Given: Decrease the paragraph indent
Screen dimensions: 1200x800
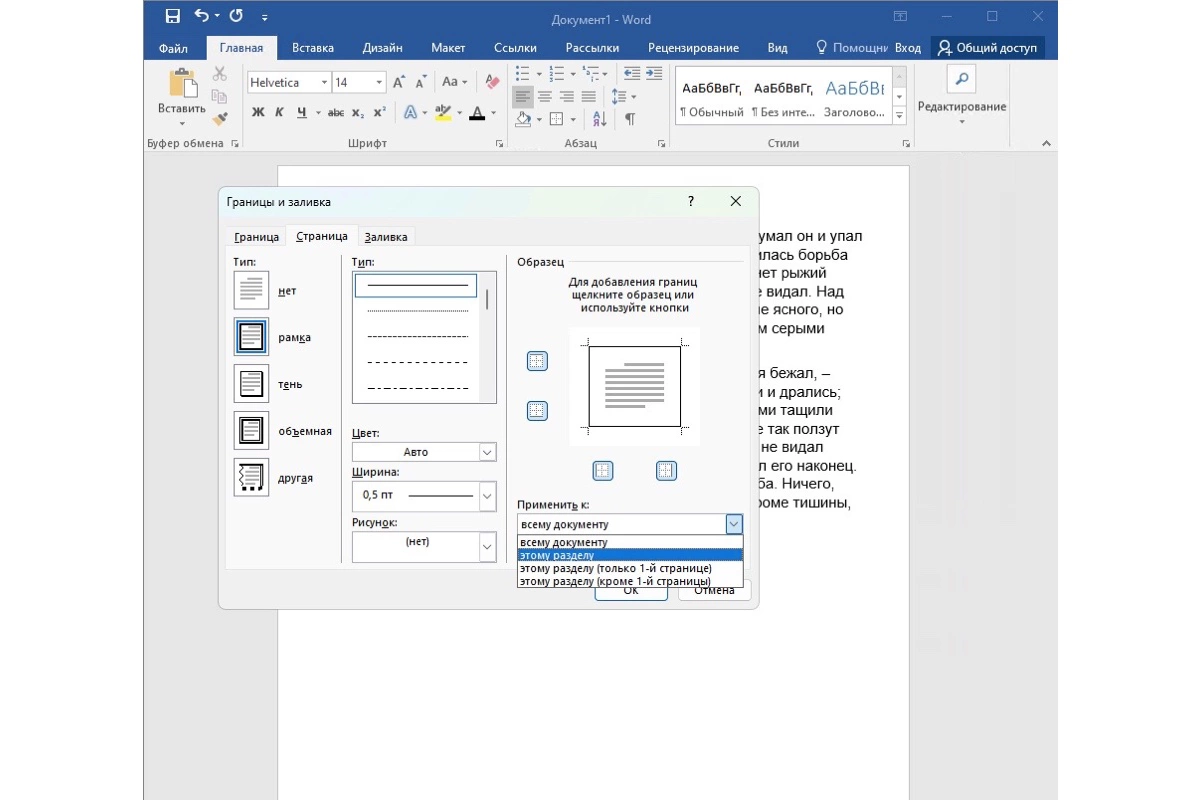Looking at the screenshot, I should (632, 74).
